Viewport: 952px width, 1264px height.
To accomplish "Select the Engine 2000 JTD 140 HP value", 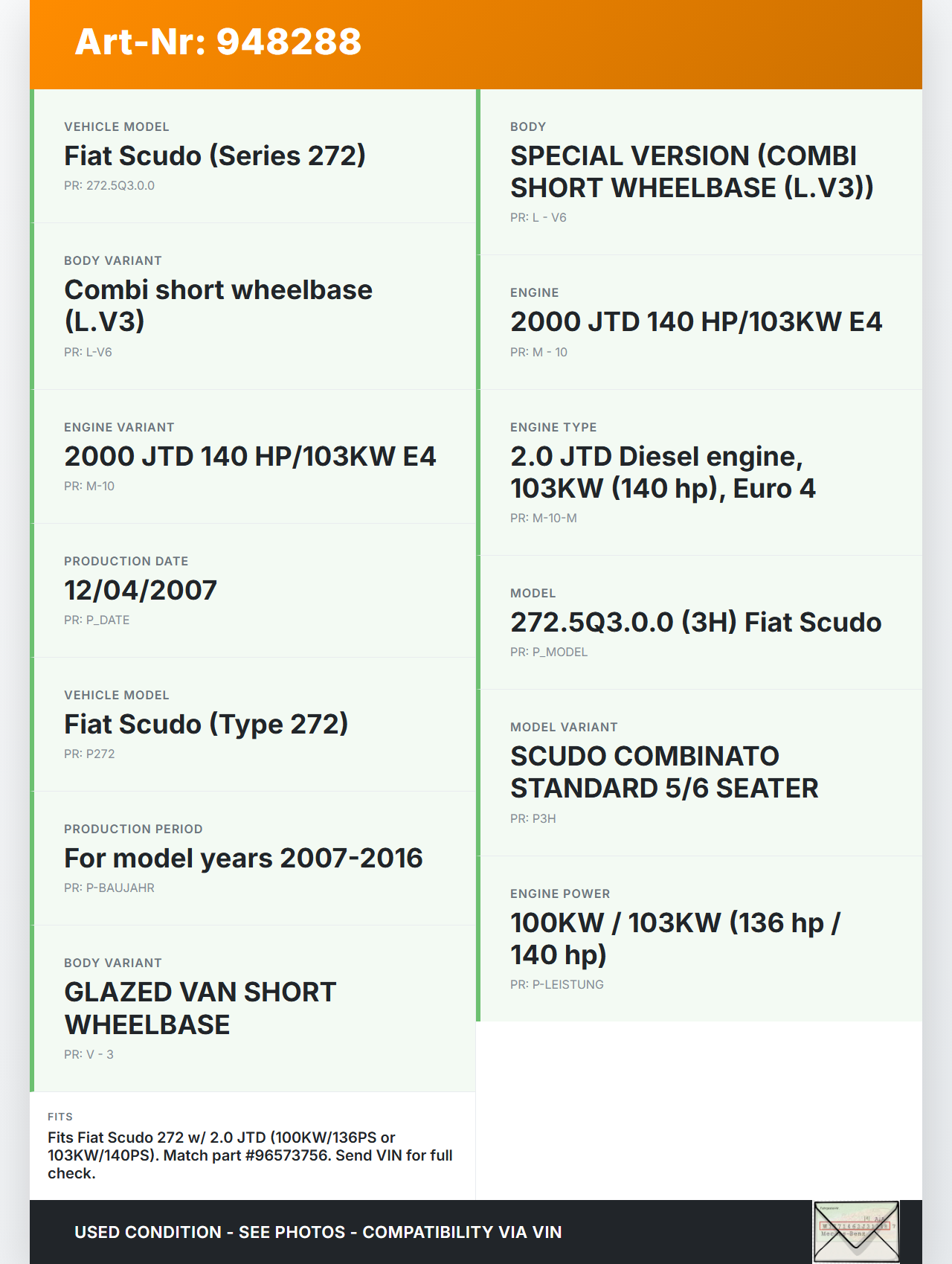I will pos(696,321).
